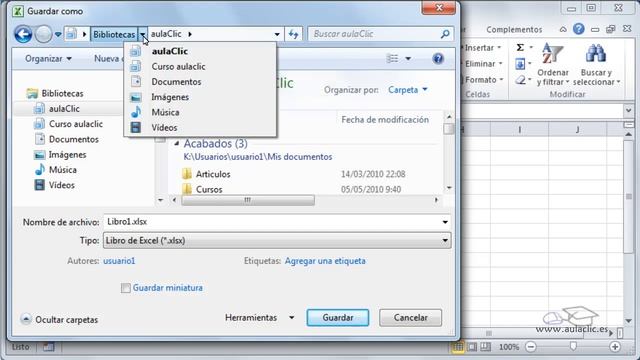
Task: Select Bibliotecas in the navigation tree
Action: tap(62, 93)
